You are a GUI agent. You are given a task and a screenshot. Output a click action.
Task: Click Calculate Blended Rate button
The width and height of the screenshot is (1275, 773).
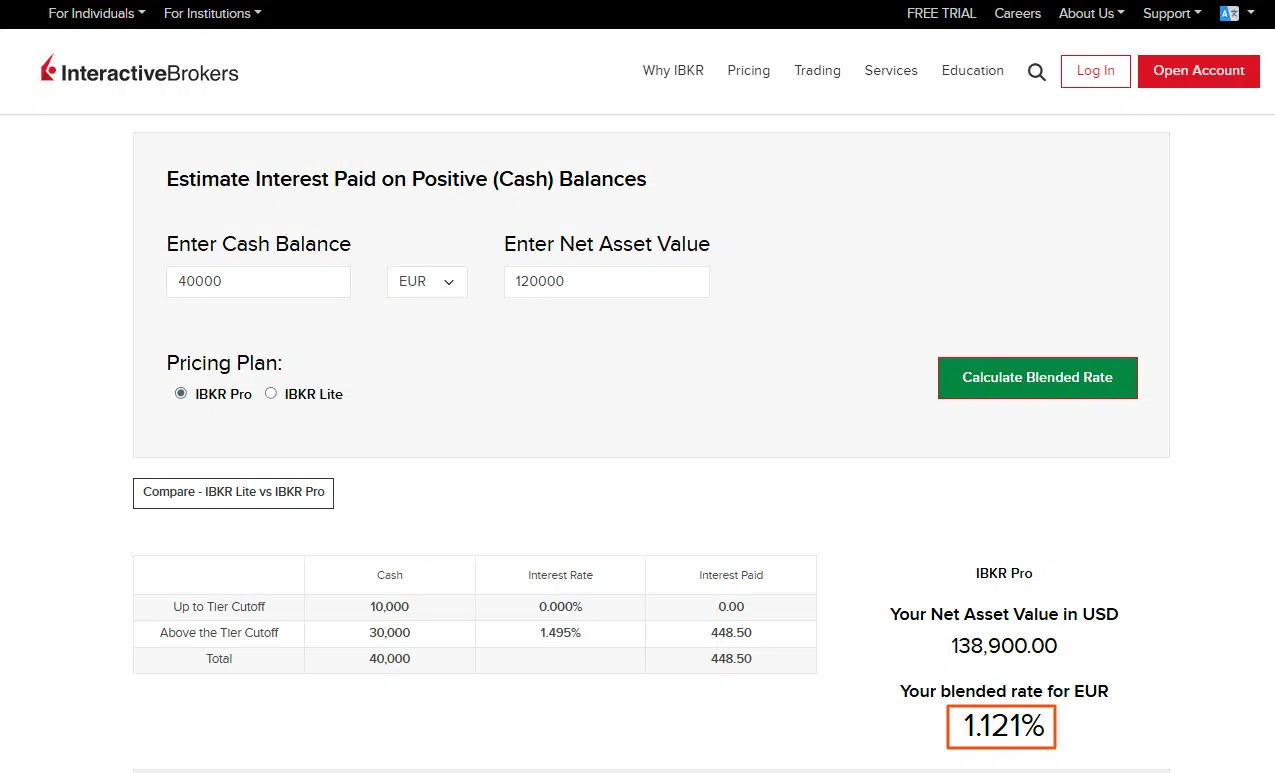click(x=1038, y=378)
